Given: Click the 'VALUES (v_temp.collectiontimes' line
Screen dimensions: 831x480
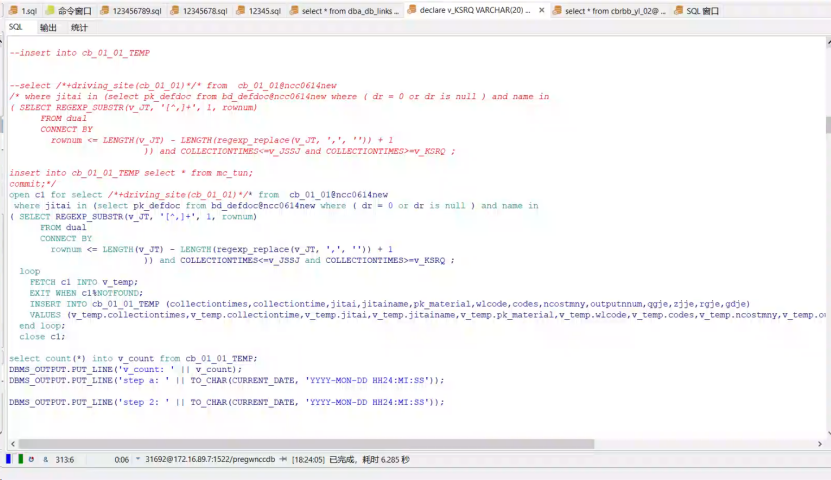Looking at the screenshot, I should 428,315.
